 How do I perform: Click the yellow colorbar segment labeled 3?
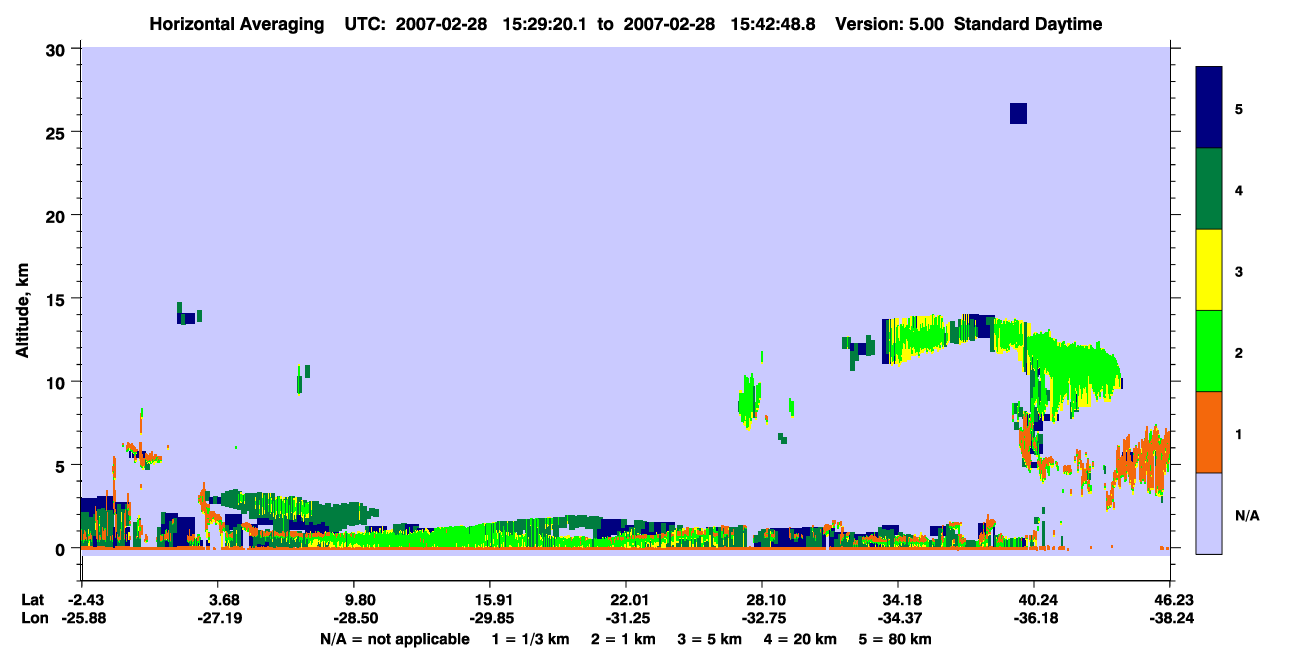pos(1209,270)
